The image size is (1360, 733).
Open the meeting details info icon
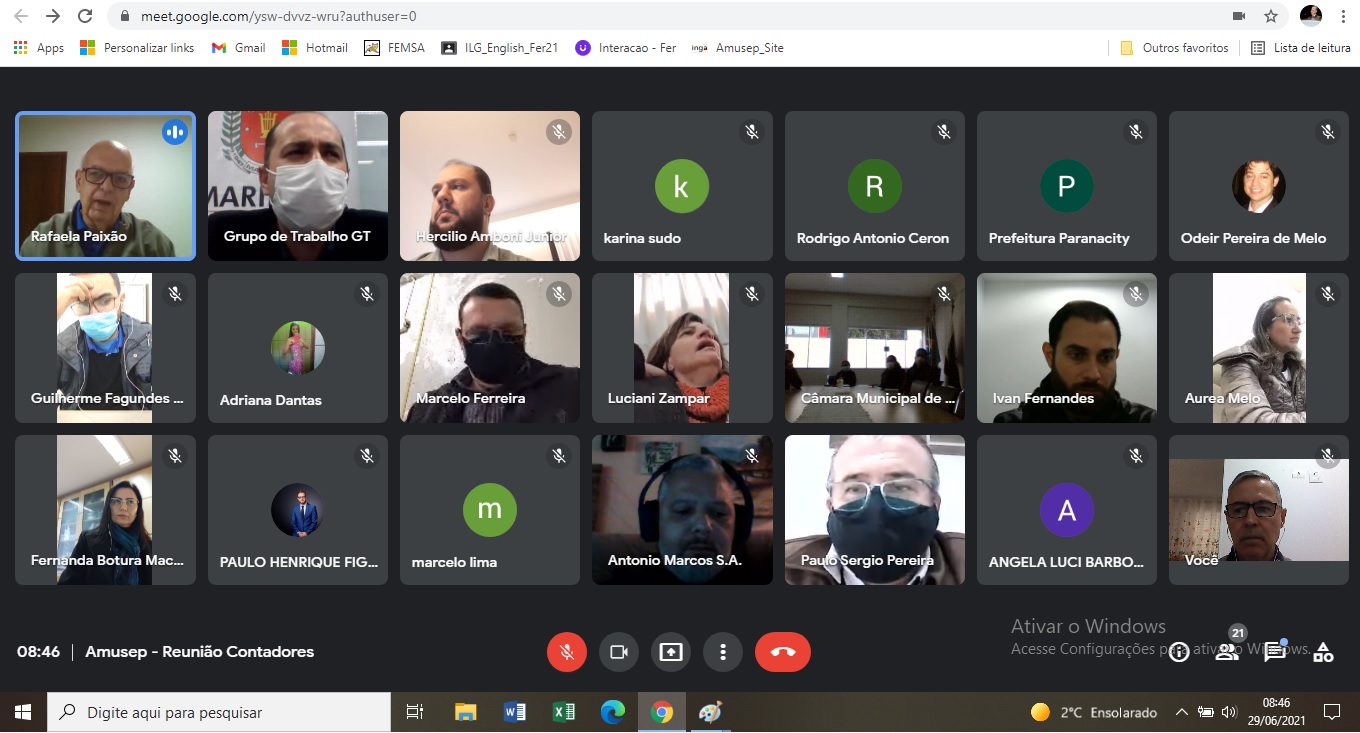[x=1179, y=652]
